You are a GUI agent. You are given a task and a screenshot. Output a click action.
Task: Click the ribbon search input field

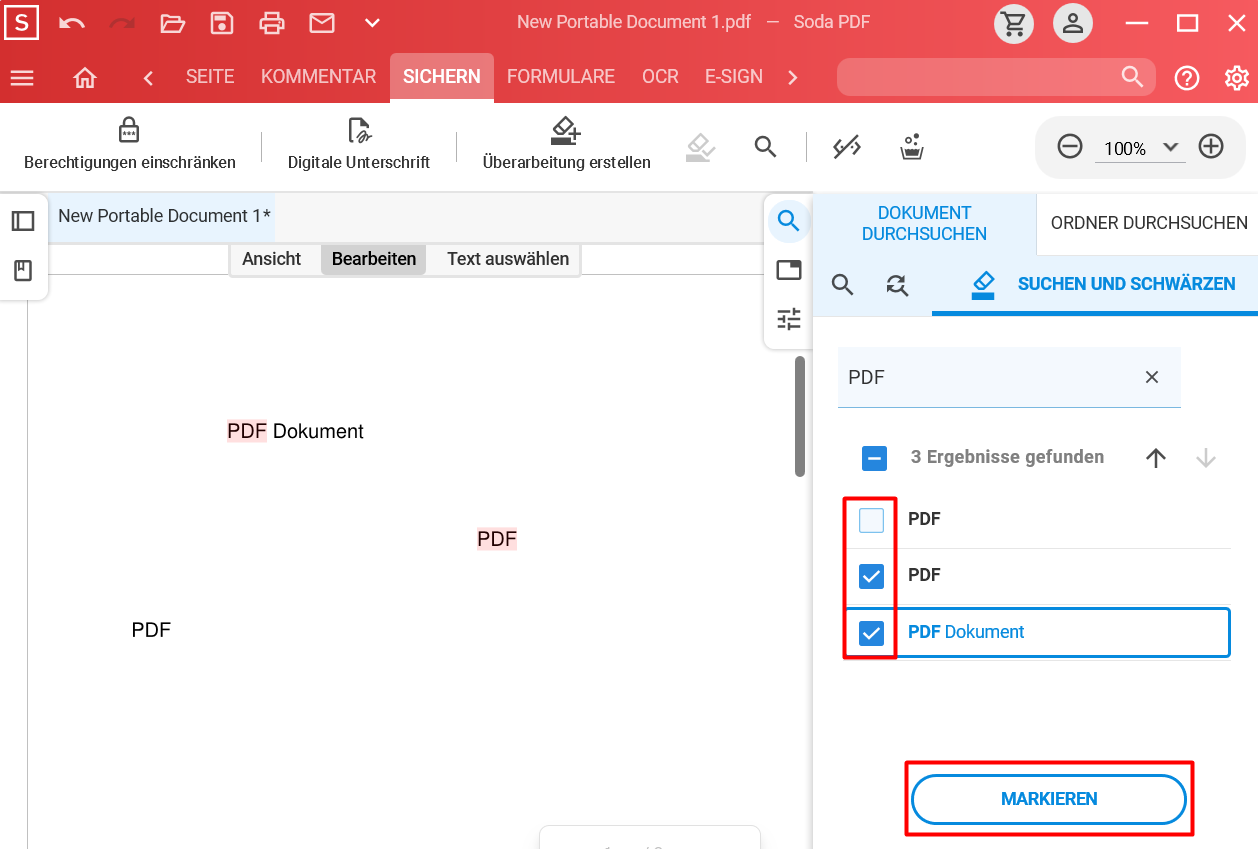[x=996, y=77]
